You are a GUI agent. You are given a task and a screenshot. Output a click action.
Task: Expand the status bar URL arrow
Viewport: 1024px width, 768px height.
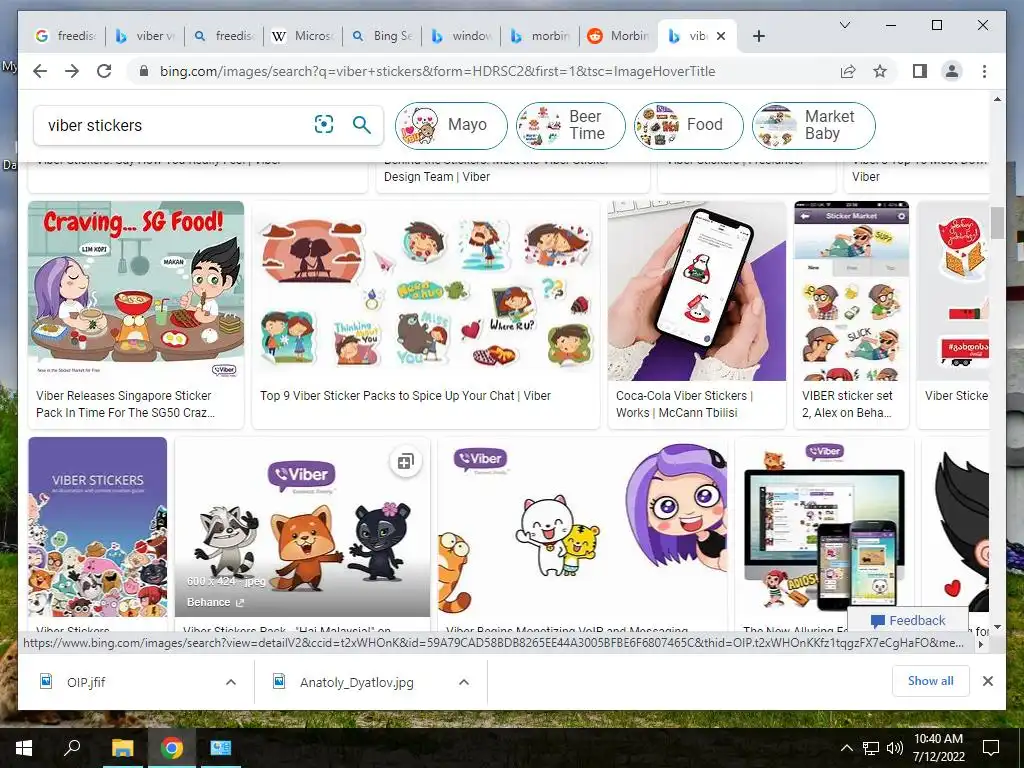pyautogui.click(x=980, y=644)
